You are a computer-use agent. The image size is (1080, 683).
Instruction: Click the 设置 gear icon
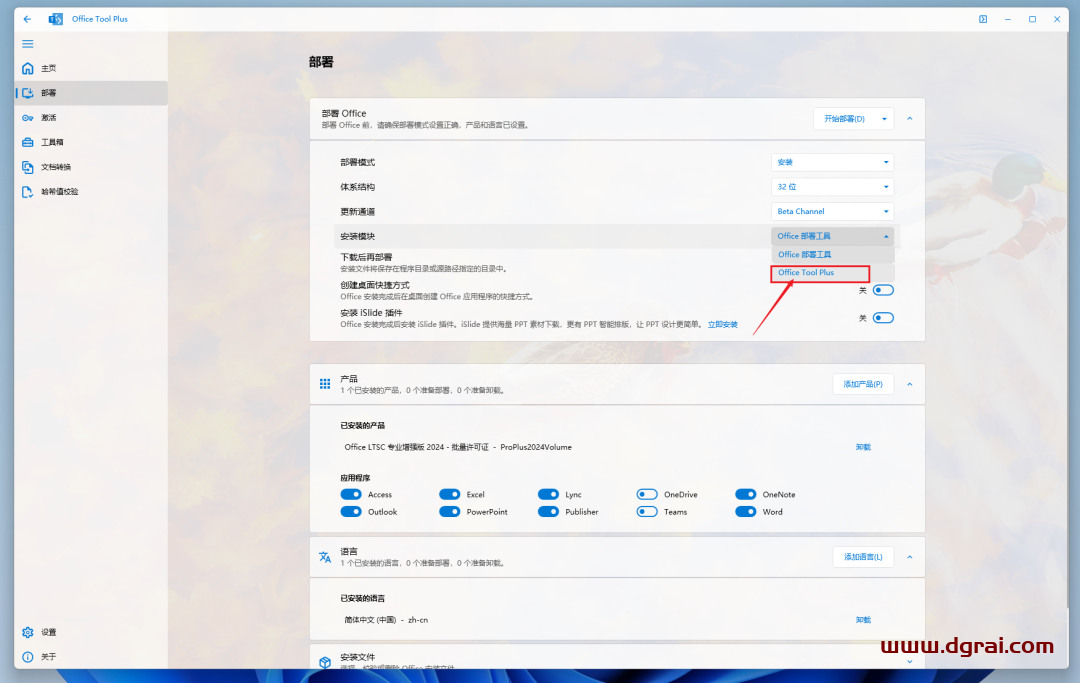(28, 632)
